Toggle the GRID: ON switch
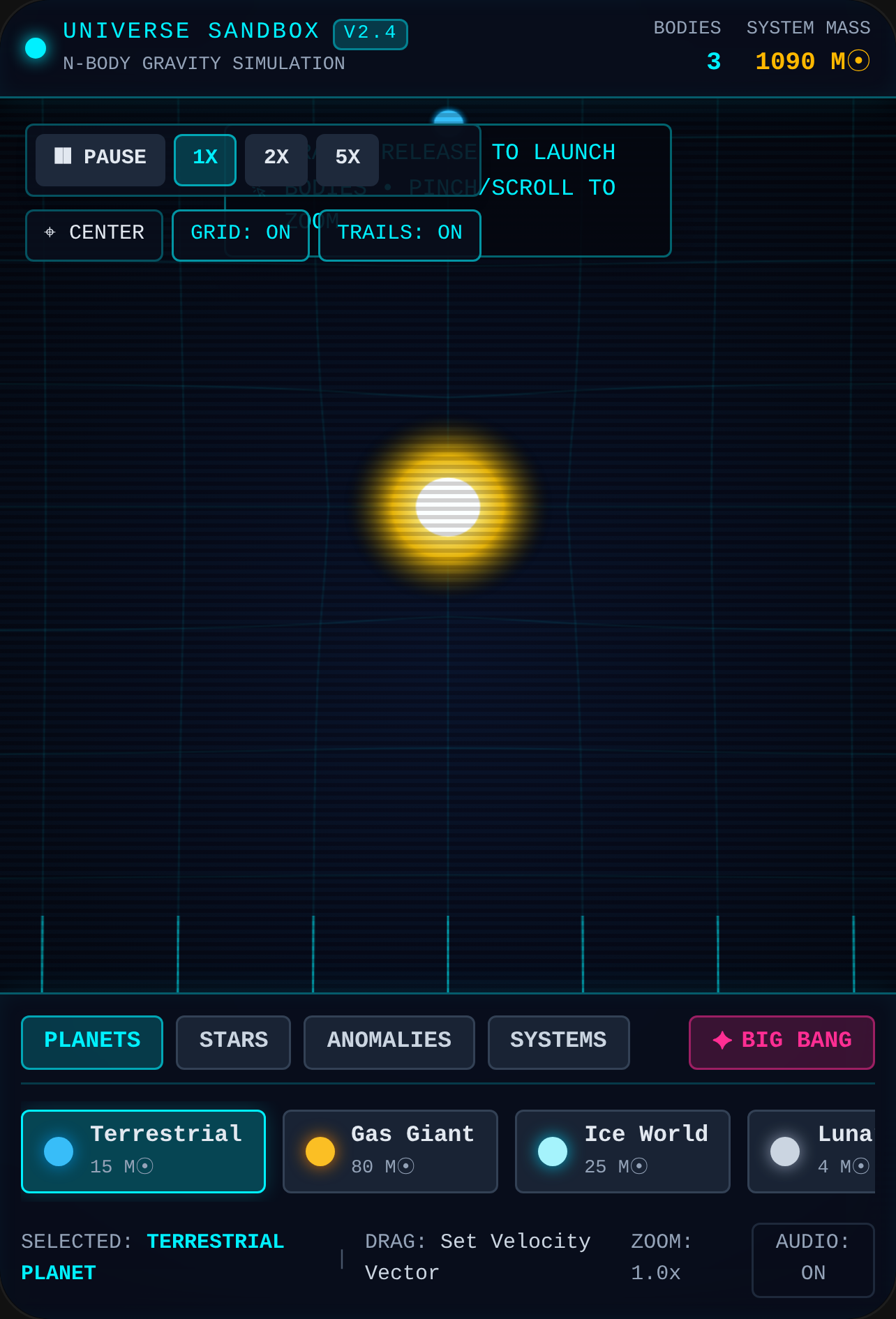The image size is (896, 1319). tap(241, 235)
